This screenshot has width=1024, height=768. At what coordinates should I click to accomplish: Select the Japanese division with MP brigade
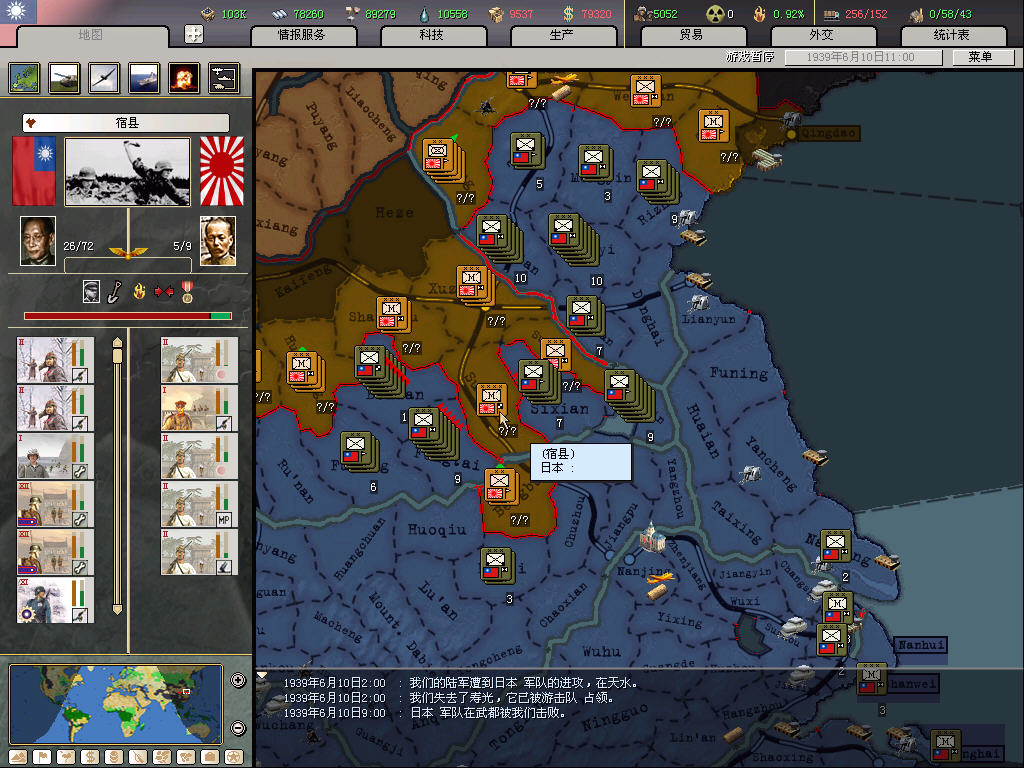click(x=199, y=504)
